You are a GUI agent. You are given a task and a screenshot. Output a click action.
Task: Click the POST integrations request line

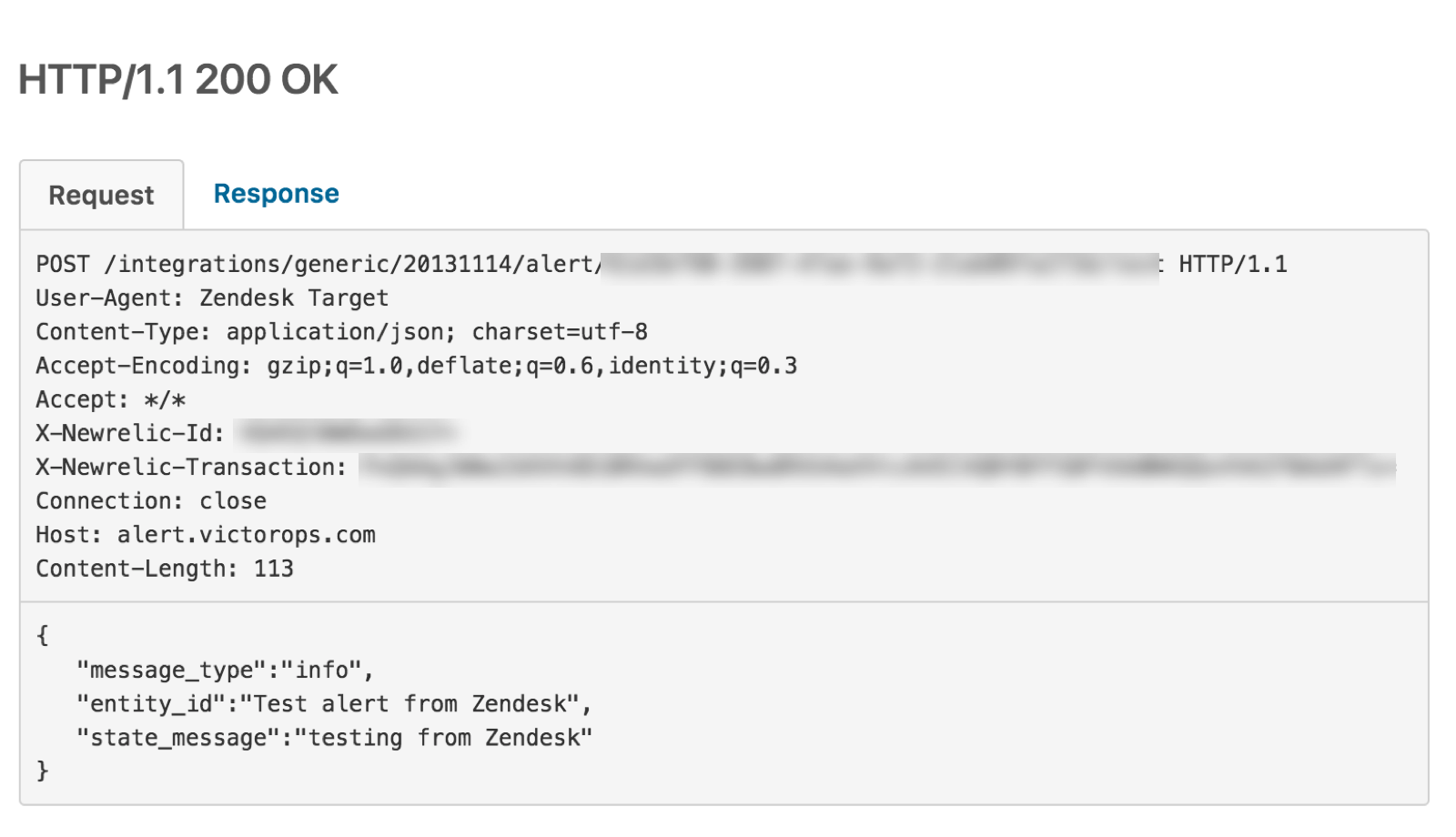pos(662,265)
